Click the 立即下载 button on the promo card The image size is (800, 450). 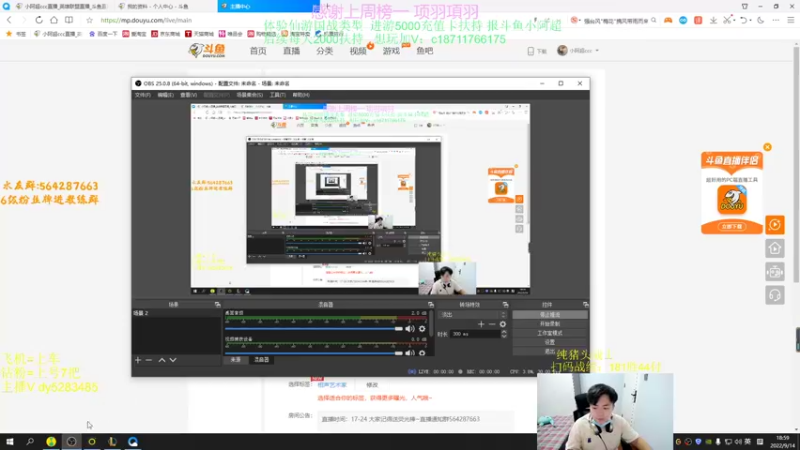tap(732, 227)
